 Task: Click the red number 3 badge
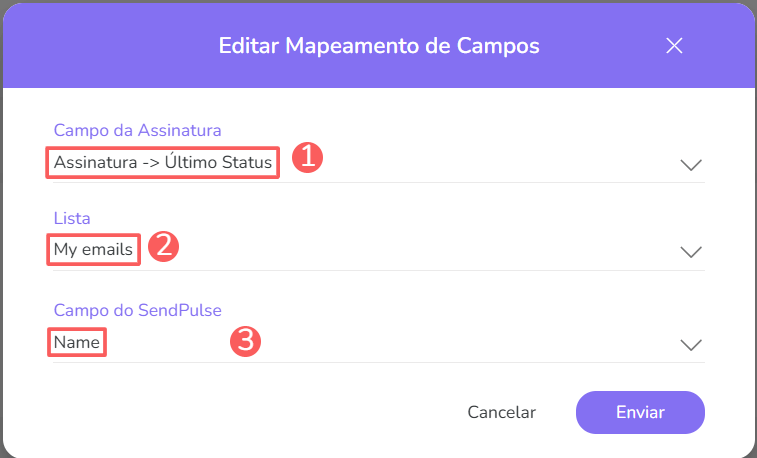tap(246, 341)
